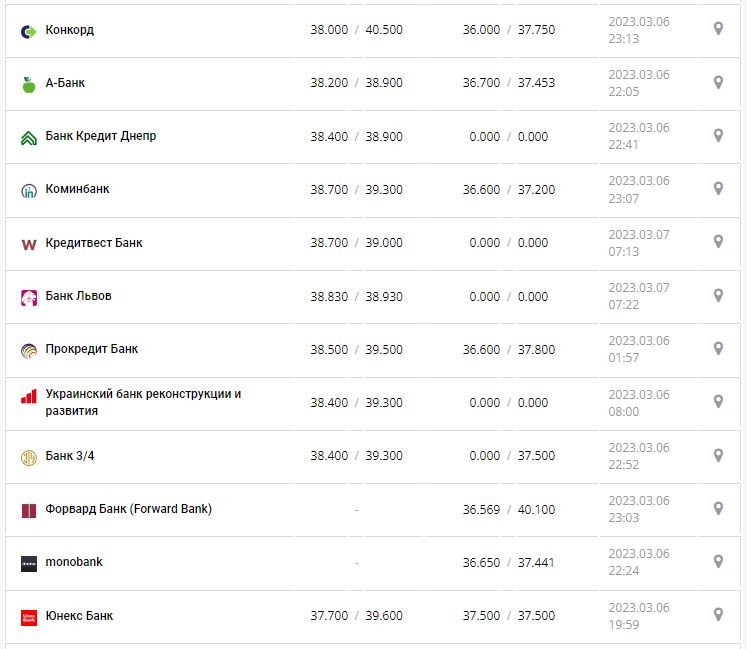Click the Банк Львов pink logo
This screenshot has width=747, height=649.
28,297
